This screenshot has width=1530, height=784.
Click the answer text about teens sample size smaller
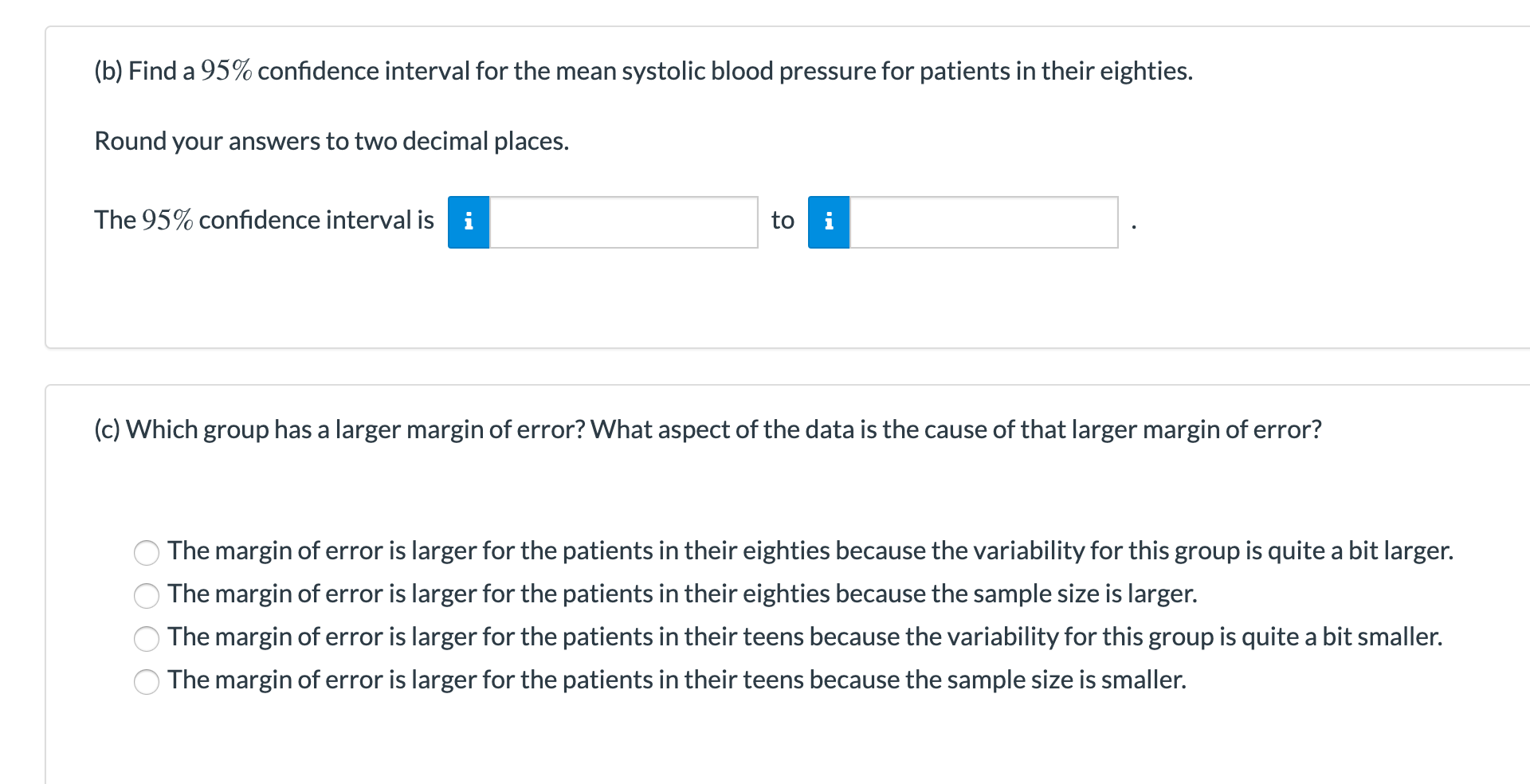pos(677,680)
